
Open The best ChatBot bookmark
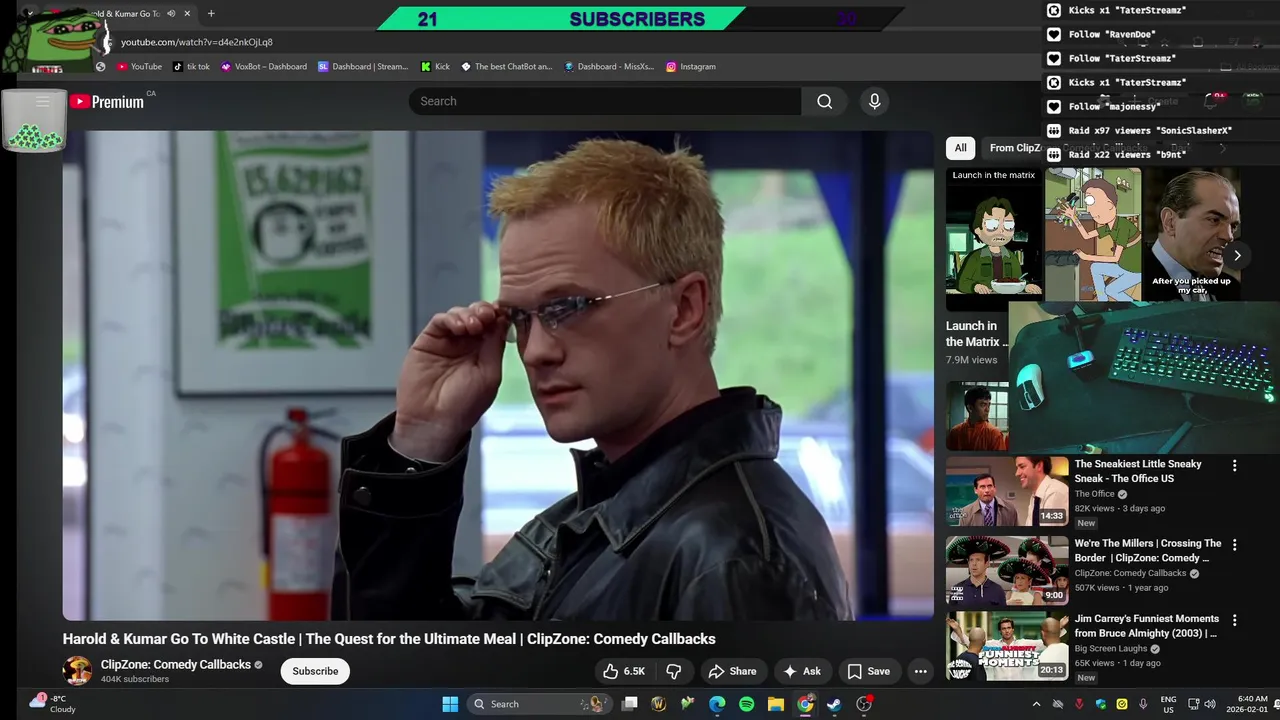[507, 67]
